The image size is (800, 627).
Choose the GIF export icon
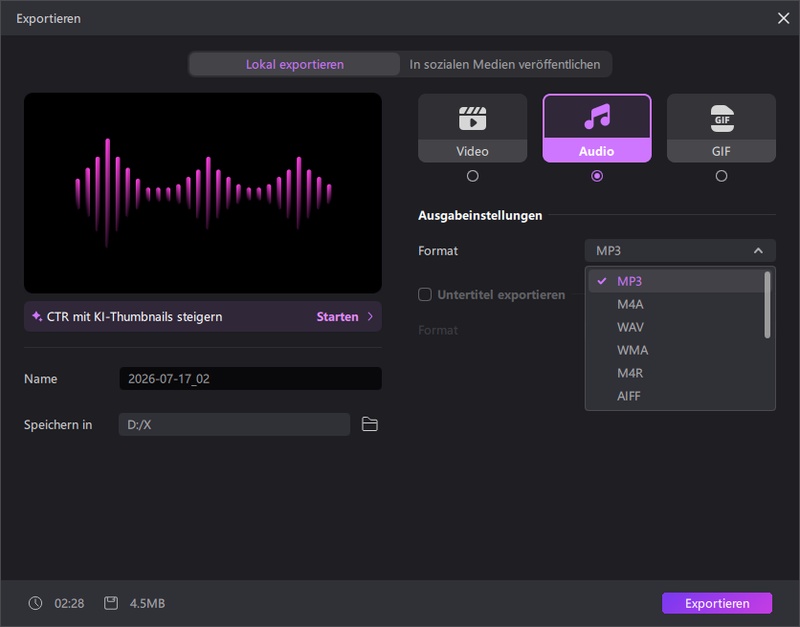pyautogui.click(x=721, y=118)
